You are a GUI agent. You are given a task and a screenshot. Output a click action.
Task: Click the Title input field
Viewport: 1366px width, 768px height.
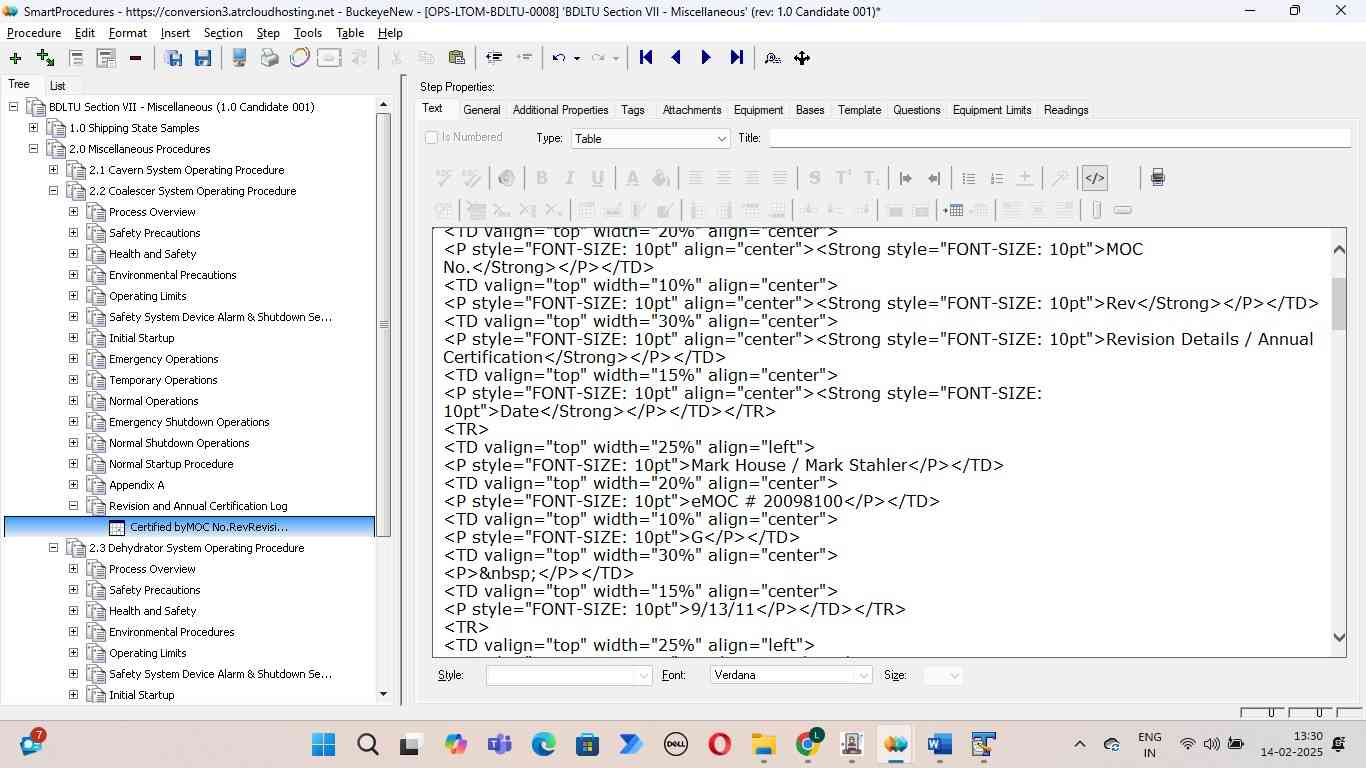pyautogui.click(x=1059, y=138)
